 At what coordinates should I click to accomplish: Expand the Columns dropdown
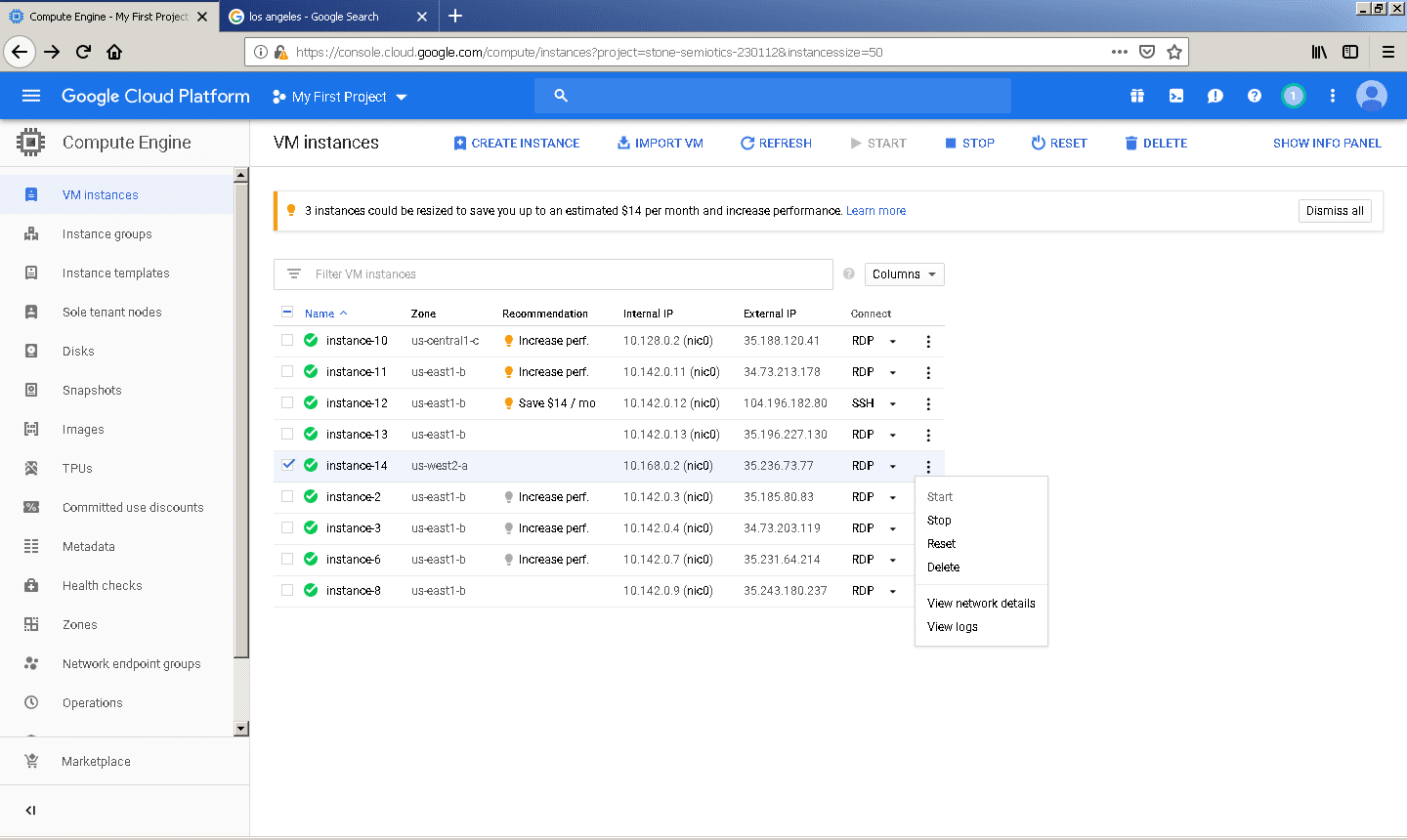click(x=904, y=274)
